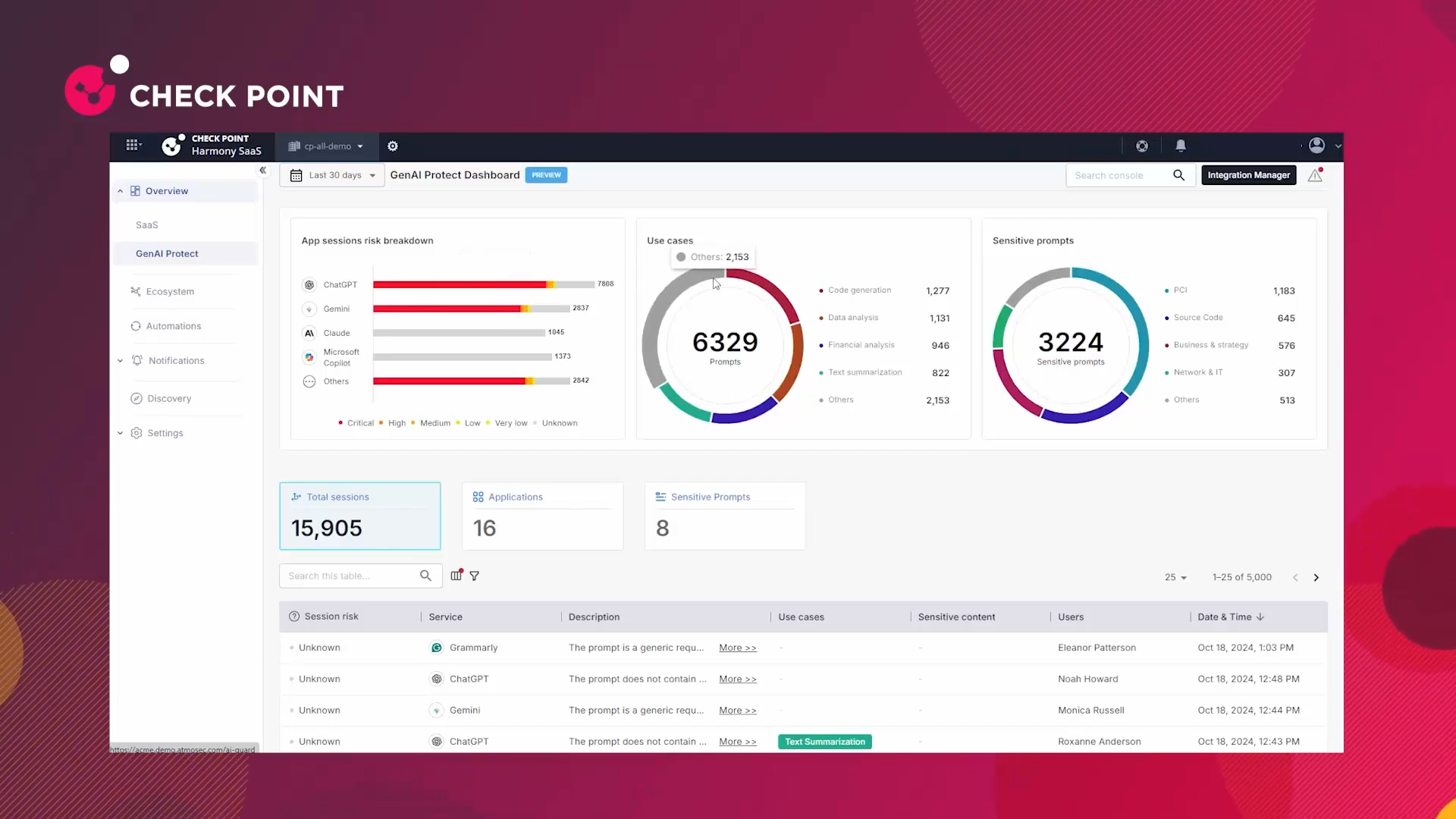Image resolution: width=1456 pixels, height=819 pixels.
Task: Click More >> link in Grammarly row
Action: pyautogui.click(x=738, y=648)
